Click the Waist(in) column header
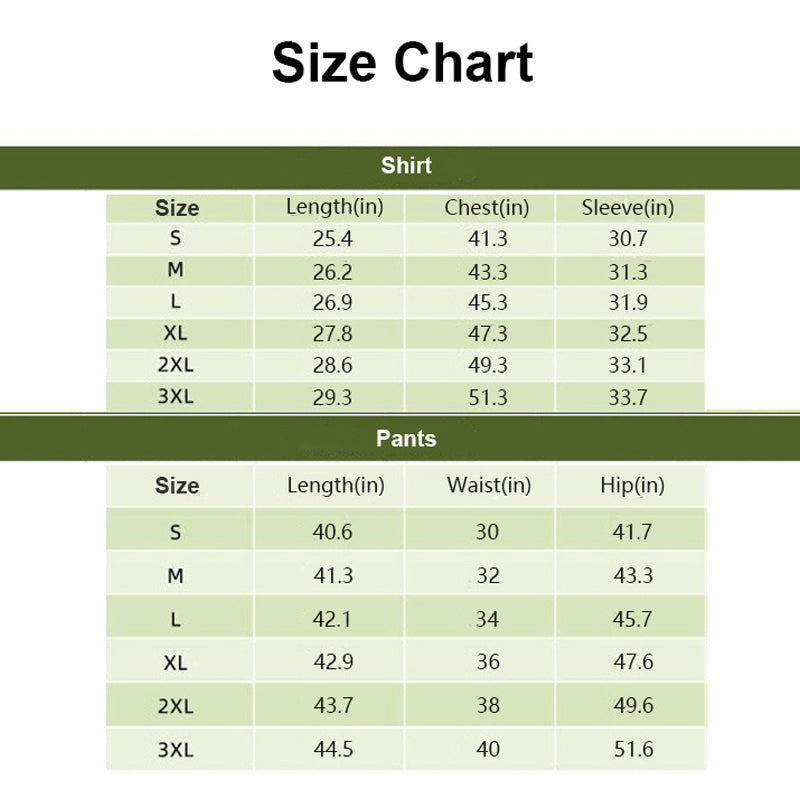This screenshot has height=800, width=800. tap(488, 486)
